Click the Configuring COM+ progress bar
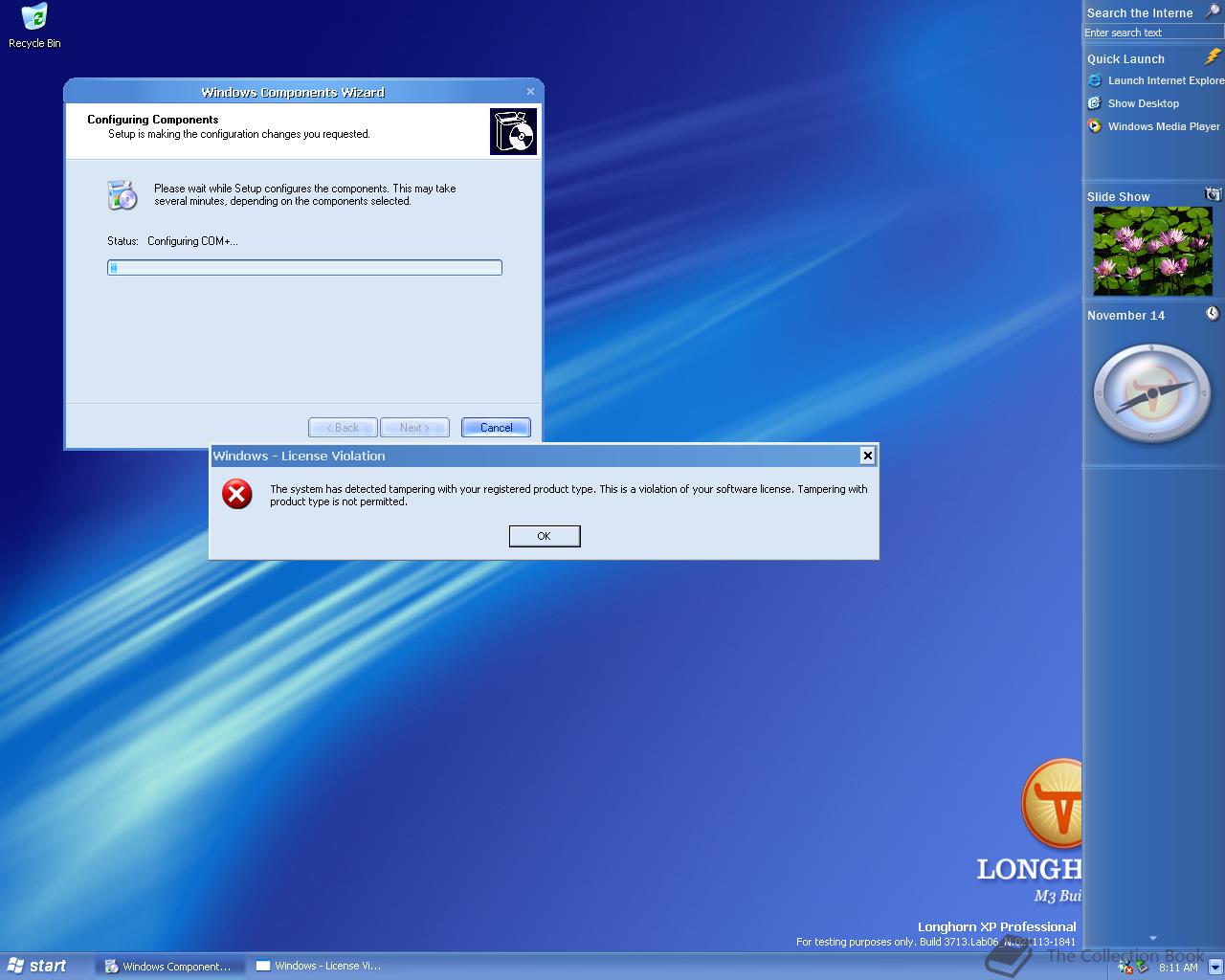The width and height of the screenshot is (1225, 980). coord(304,268)
